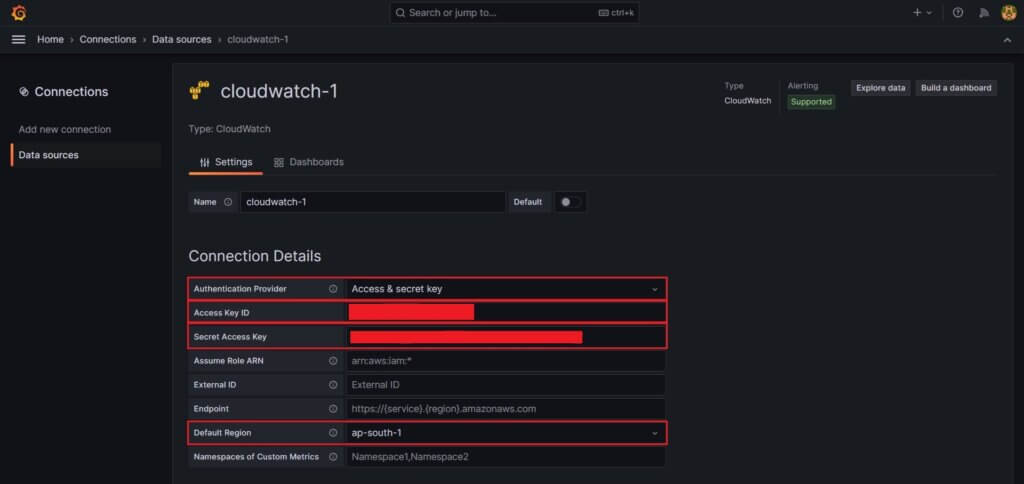Screen dimensions: 1024x484
Task: Click Namespaces of Custom Metrics info icon
Action: tap(333, 457)
